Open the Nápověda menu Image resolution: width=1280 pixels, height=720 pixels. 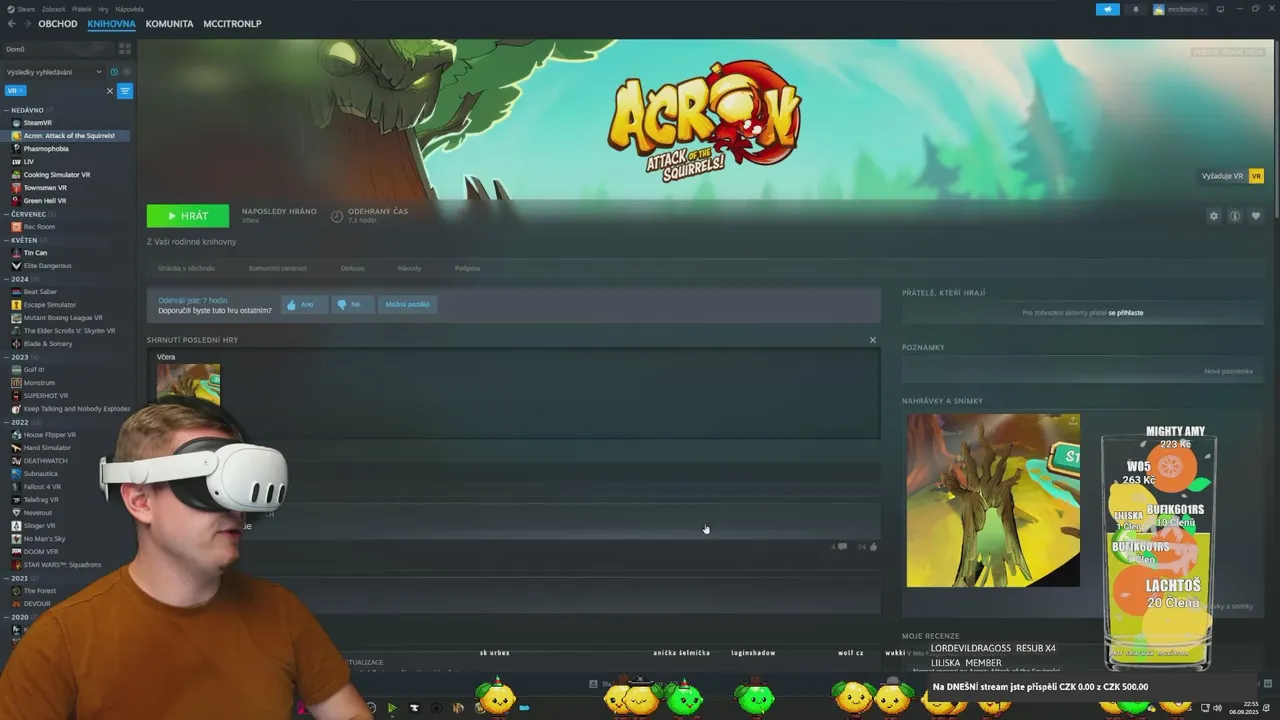pos(130,9)
